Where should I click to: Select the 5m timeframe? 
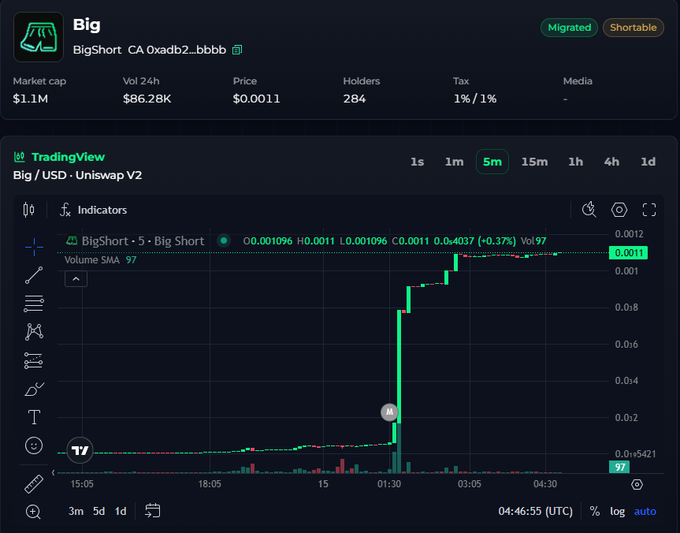(492, 162)
